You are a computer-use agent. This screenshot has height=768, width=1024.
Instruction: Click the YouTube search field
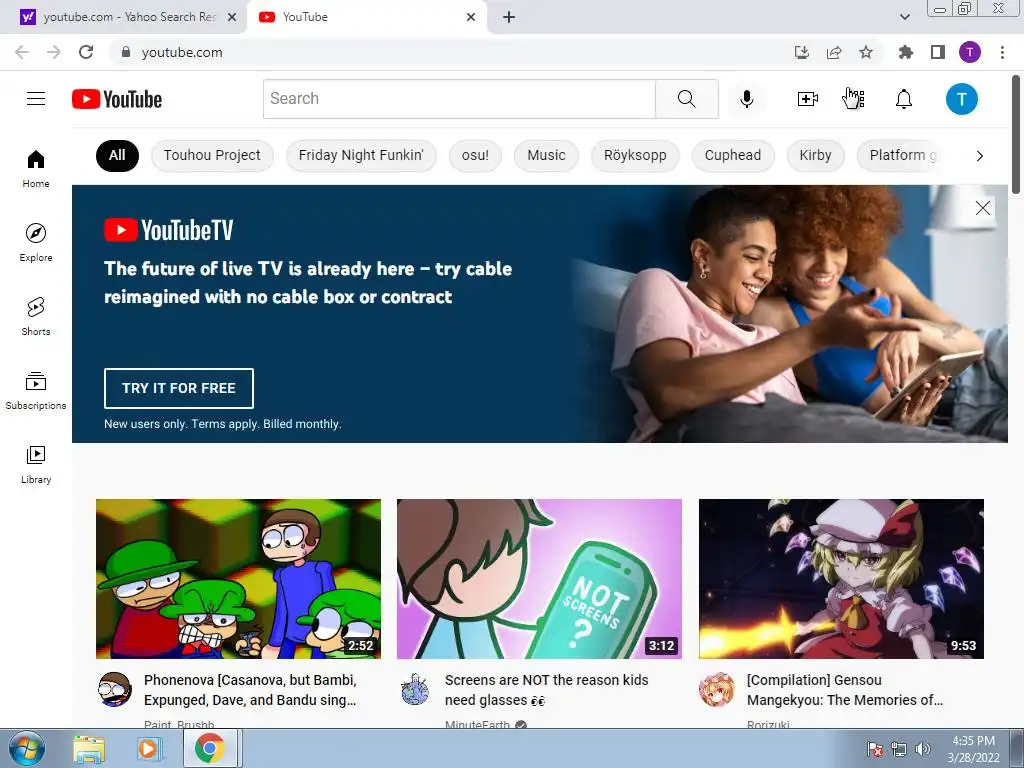click(459, 99)
